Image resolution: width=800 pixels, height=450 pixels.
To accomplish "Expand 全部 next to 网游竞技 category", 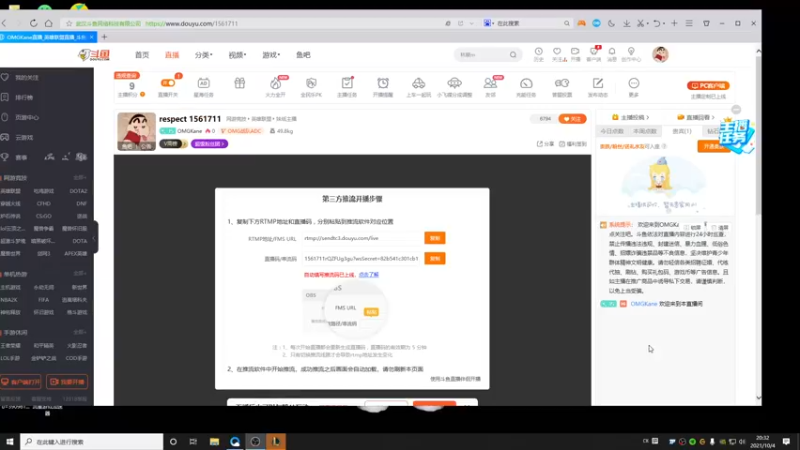I will tap(80, 178).
